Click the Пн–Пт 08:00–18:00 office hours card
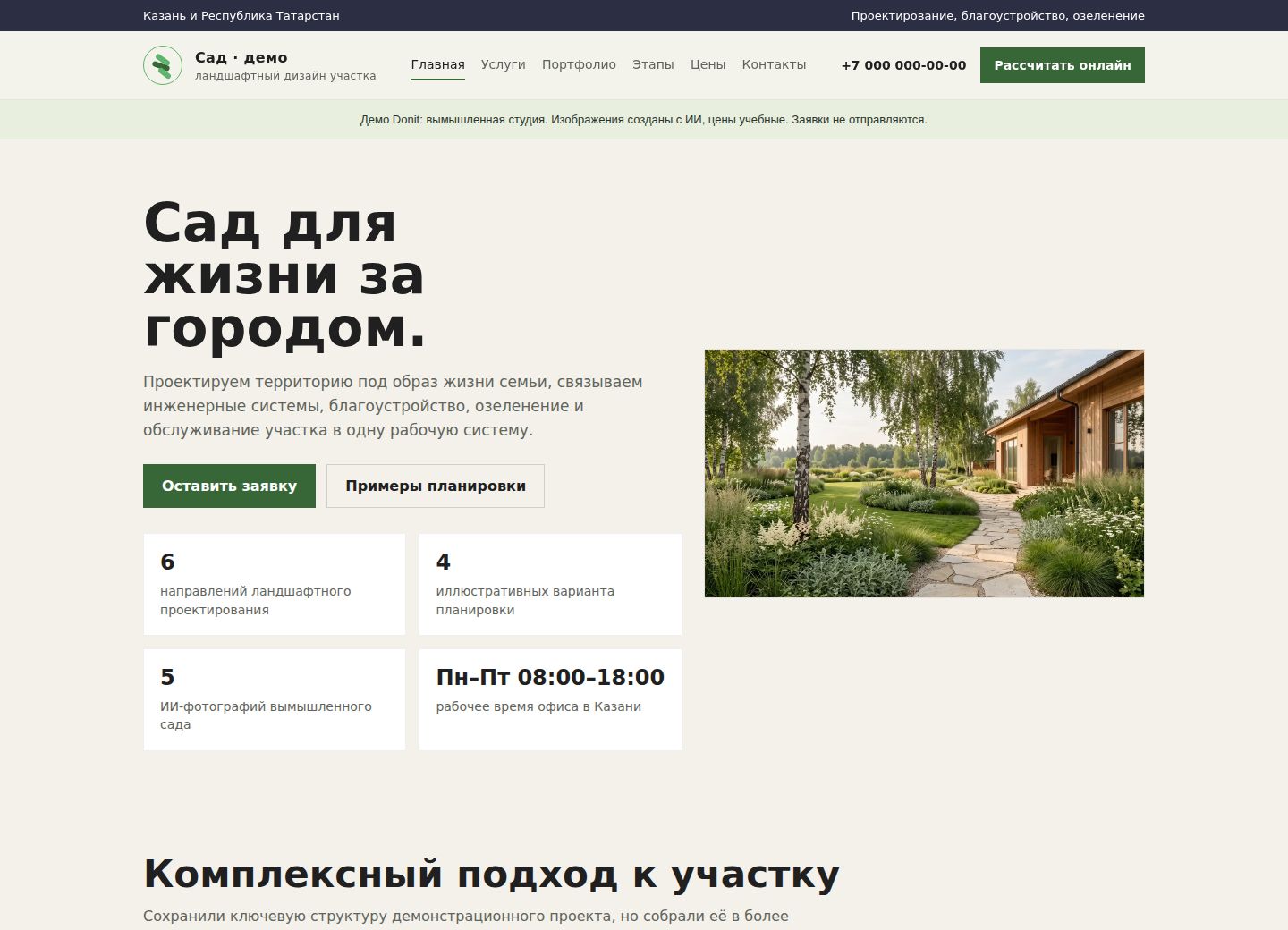Viewport: 1288px width, 930px height. (x=550, y=699)
